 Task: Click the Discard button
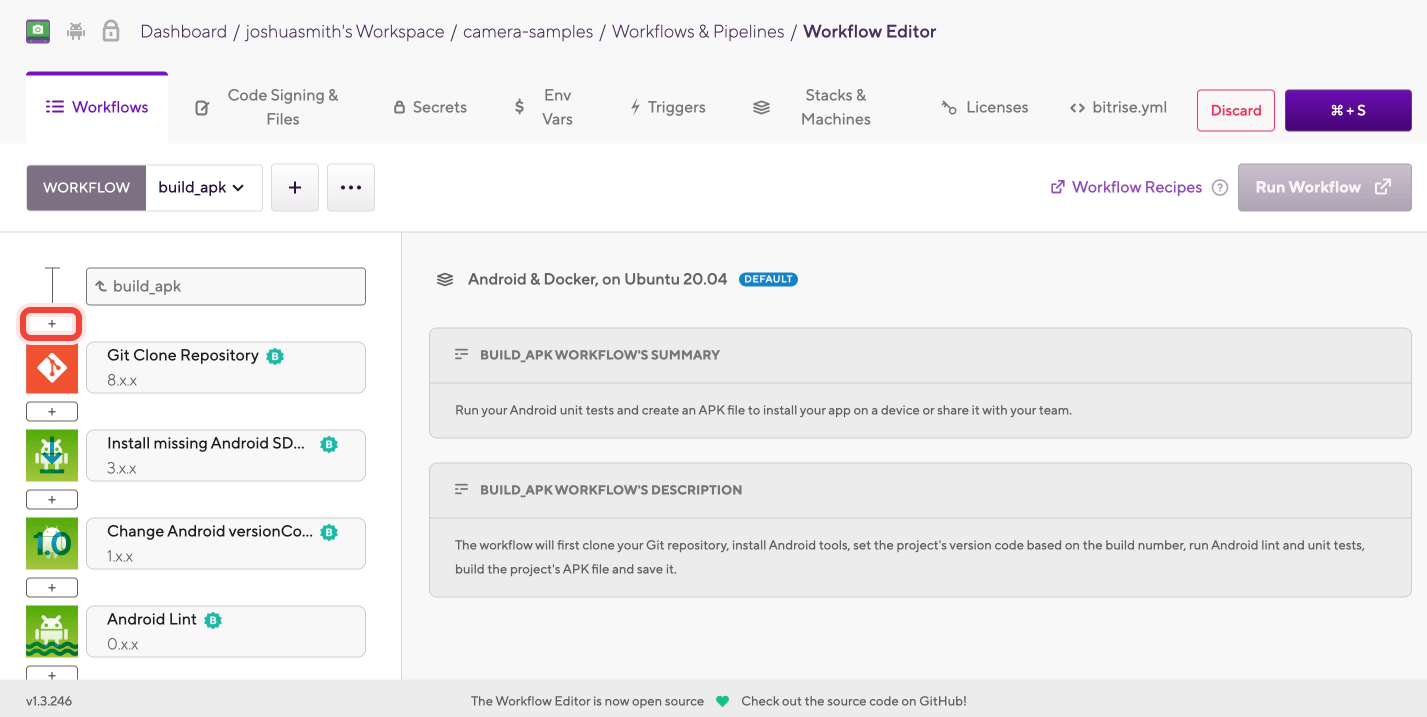(x=1235, y=110)
